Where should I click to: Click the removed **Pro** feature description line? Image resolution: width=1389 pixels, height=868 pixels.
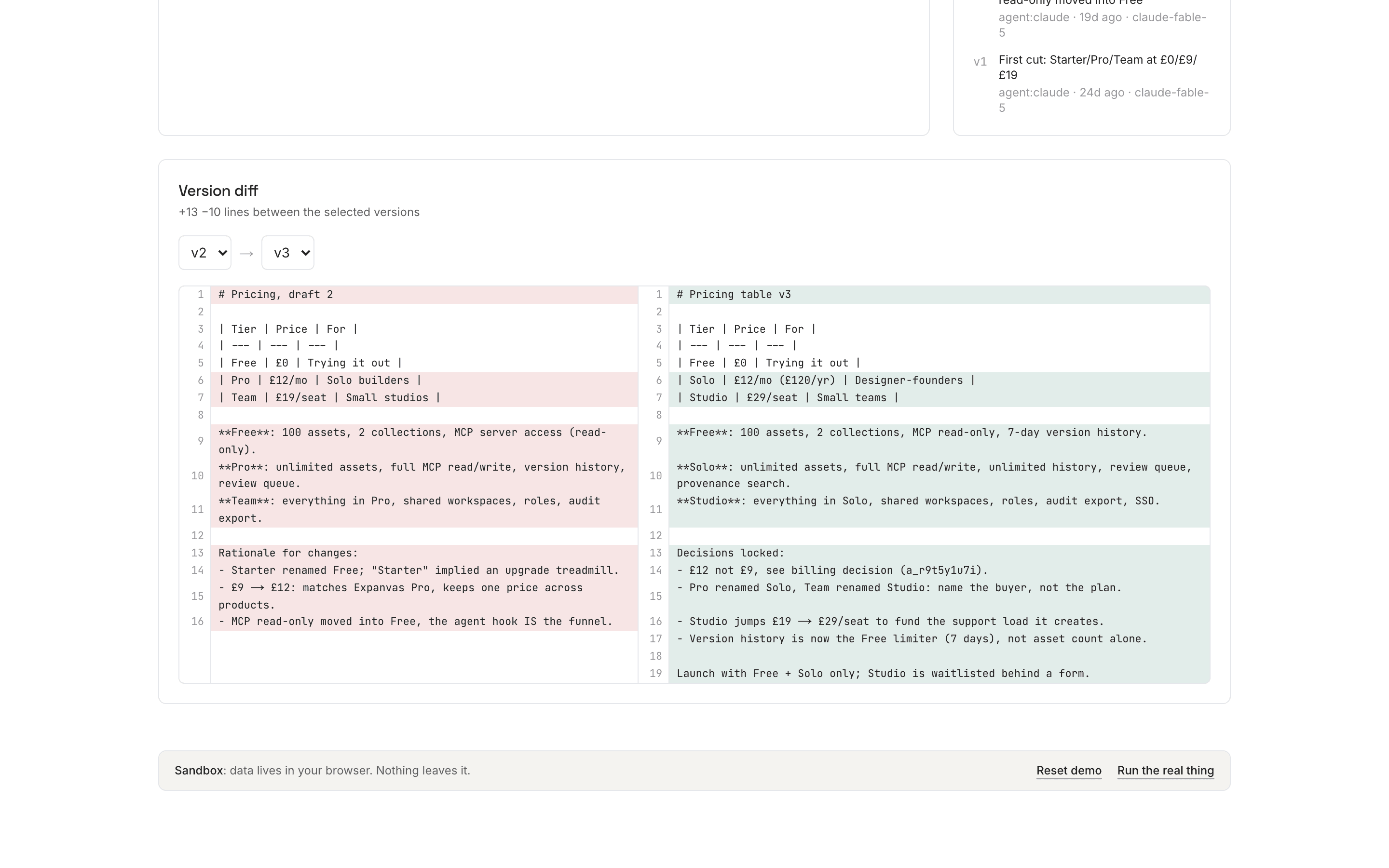click(424, 475)
